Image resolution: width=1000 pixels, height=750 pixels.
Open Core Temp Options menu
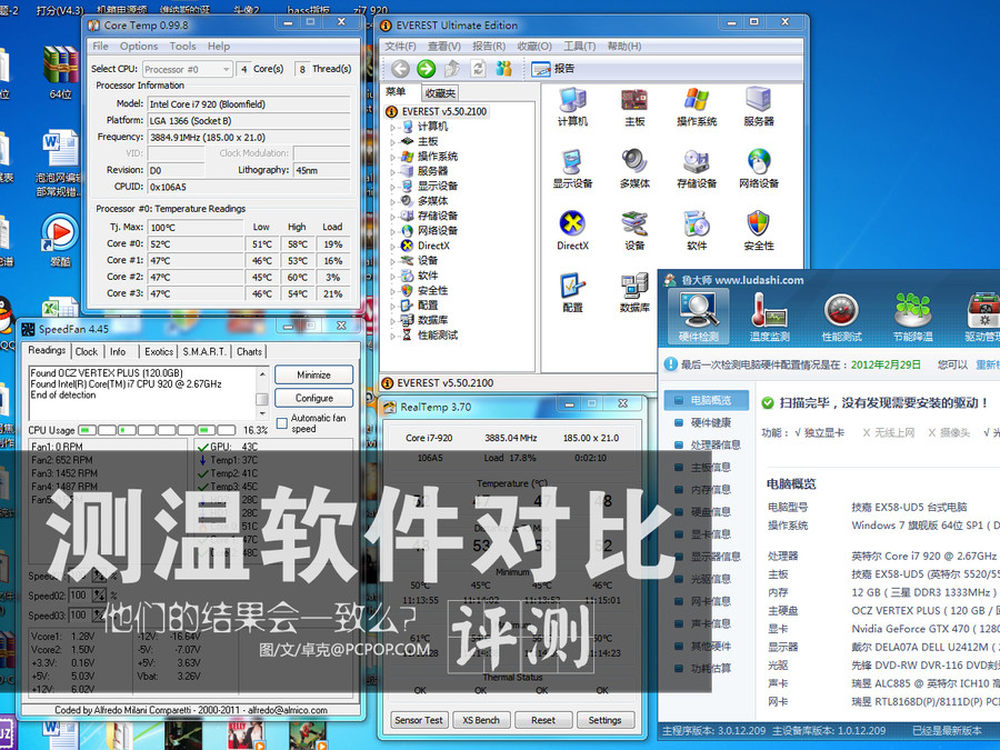138,46
